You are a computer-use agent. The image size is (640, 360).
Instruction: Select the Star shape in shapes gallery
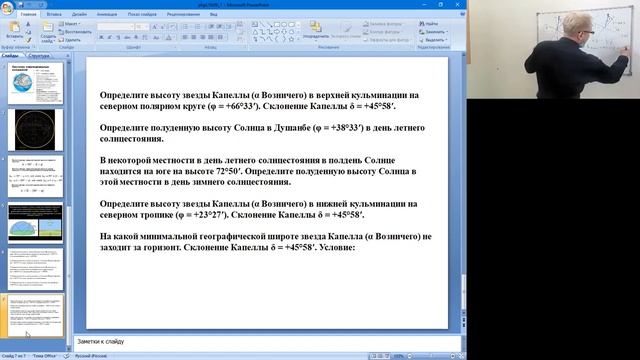291,39
